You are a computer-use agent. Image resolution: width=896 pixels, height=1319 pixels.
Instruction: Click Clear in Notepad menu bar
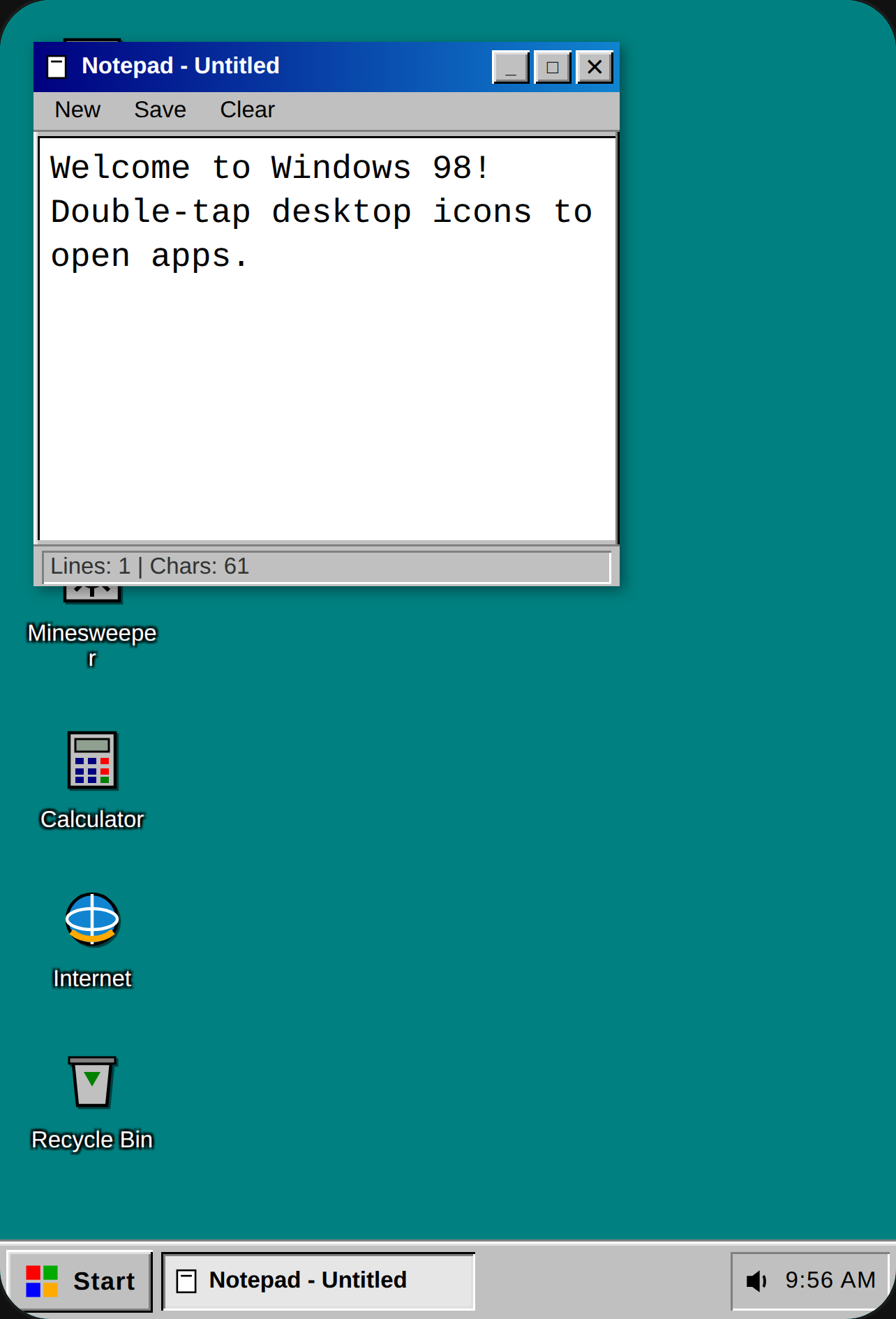[247, 110]
